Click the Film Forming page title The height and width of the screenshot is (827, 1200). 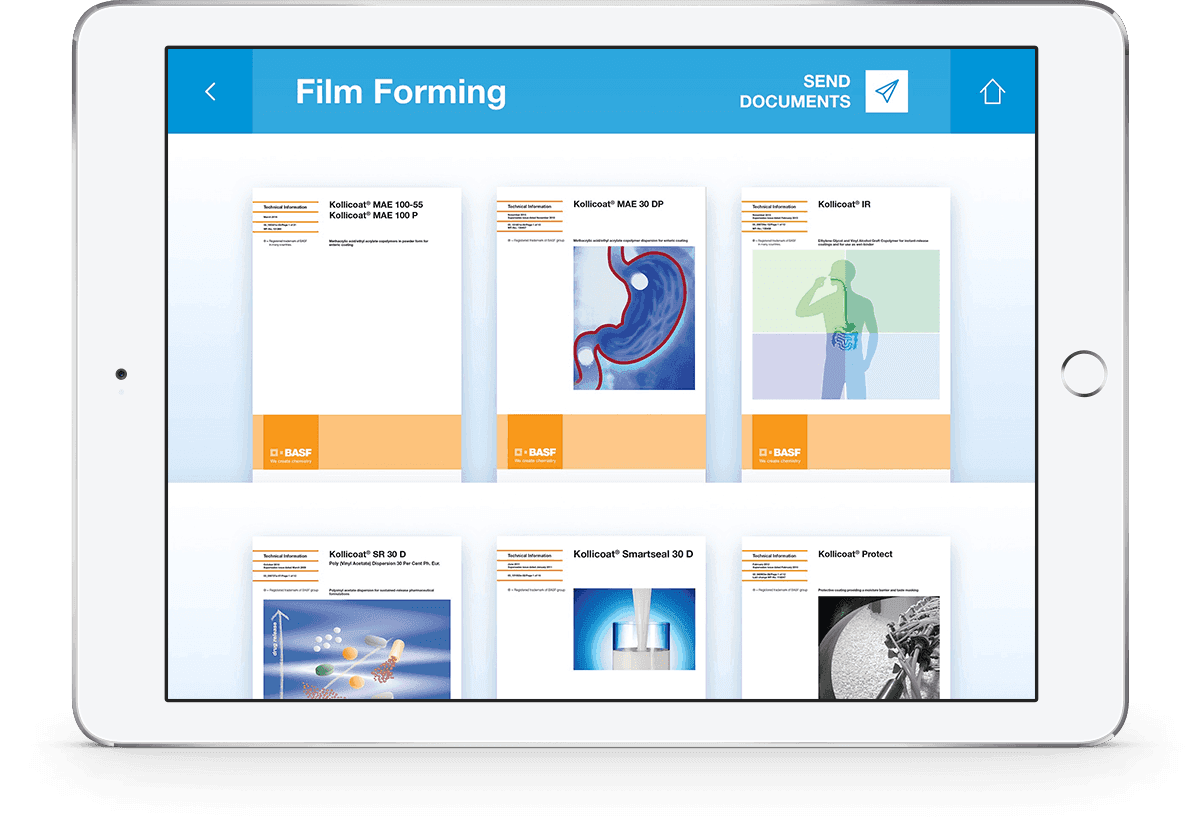pyautogui.click(x=400, y=92)
